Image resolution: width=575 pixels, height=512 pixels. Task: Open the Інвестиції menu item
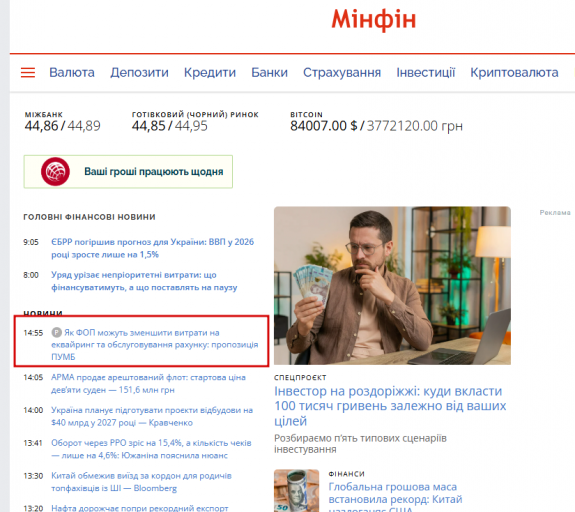coord(426,73)
